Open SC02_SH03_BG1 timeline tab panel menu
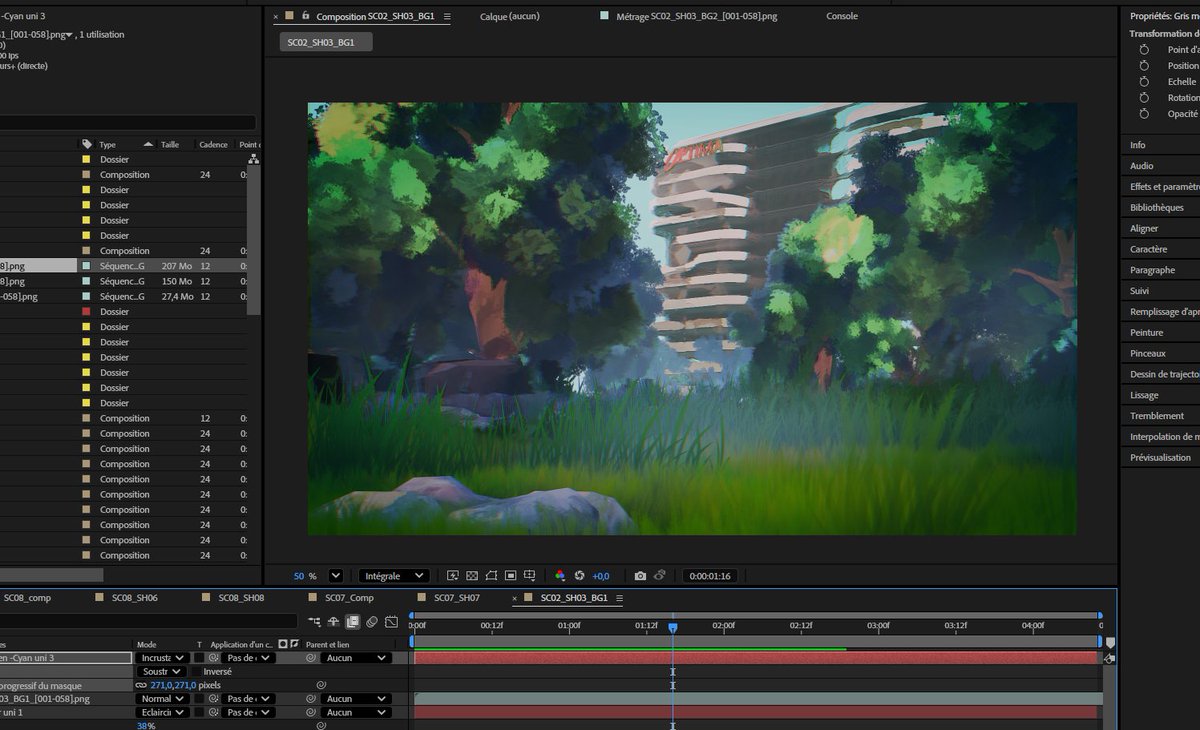The height and width of the screenshot is (730, 1200). (619, 598)
